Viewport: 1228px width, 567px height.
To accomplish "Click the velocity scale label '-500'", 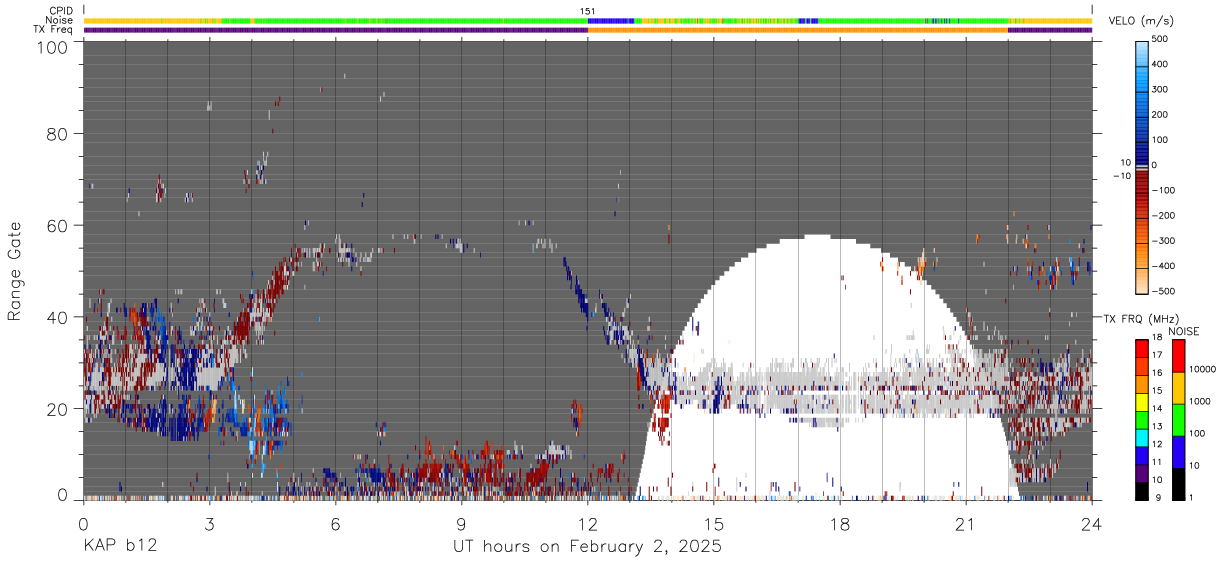I will 1166,291.
